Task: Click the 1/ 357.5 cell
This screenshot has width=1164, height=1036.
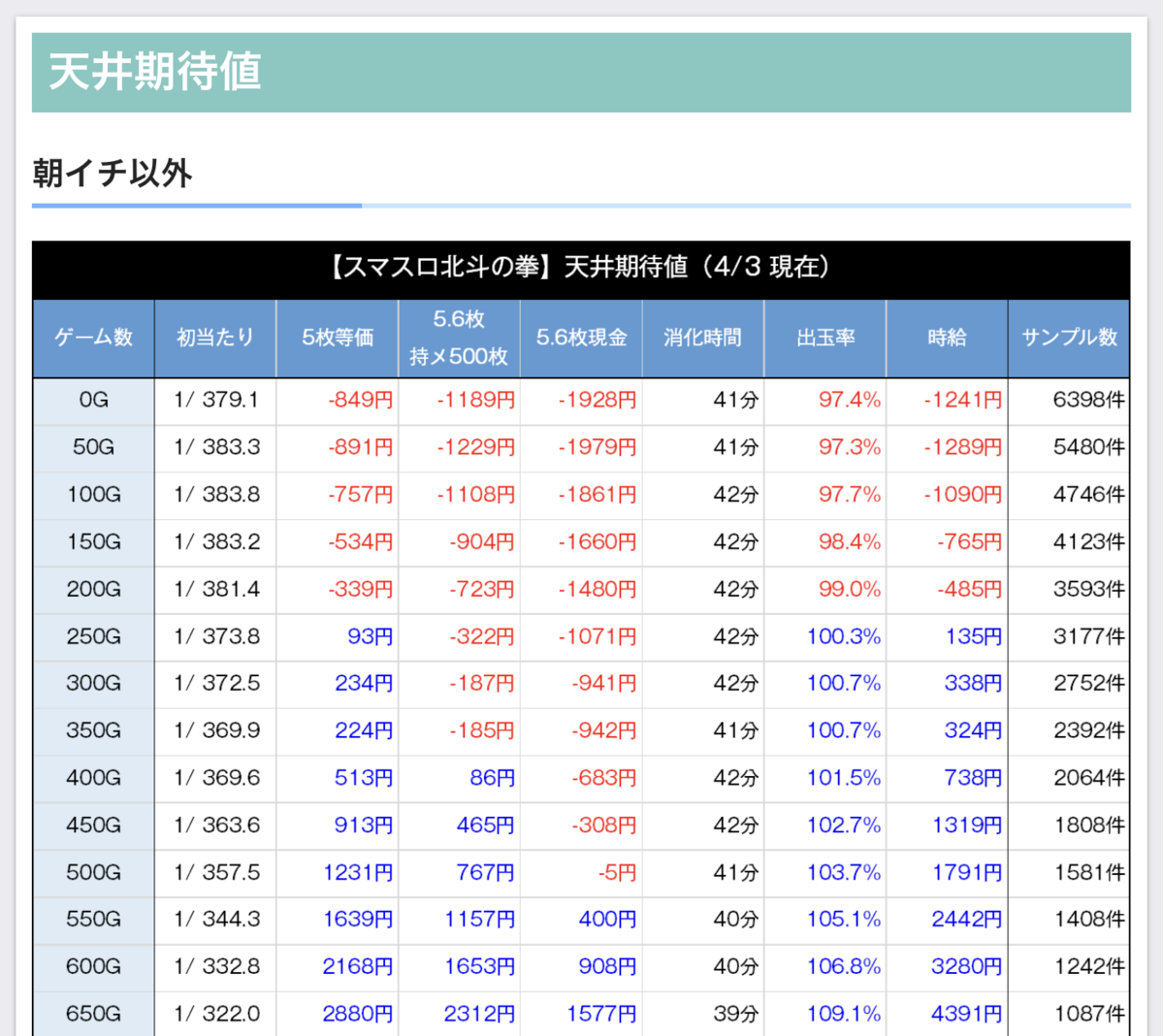Action: [x=215, y=873]
